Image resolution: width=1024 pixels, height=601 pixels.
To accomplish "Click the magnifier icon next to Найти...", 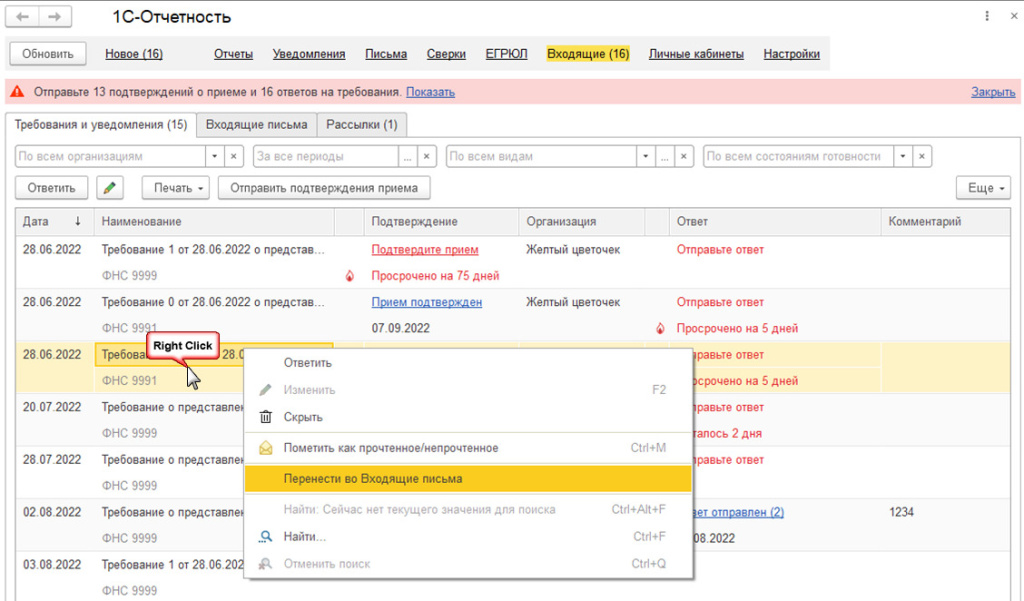I will [266, 536].
